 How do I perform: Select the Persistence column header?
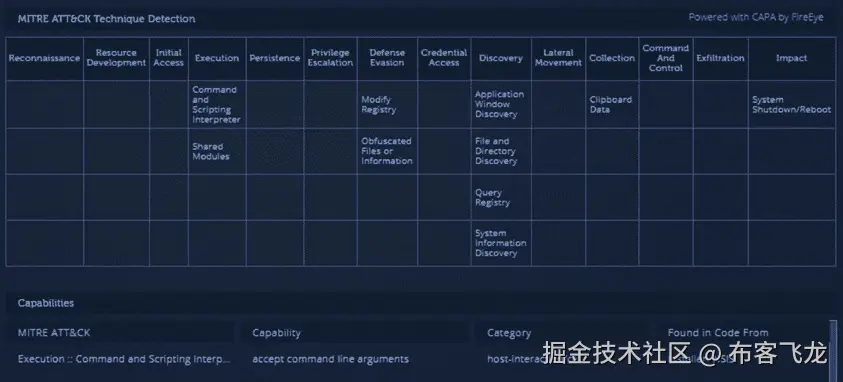pos(275,58)
